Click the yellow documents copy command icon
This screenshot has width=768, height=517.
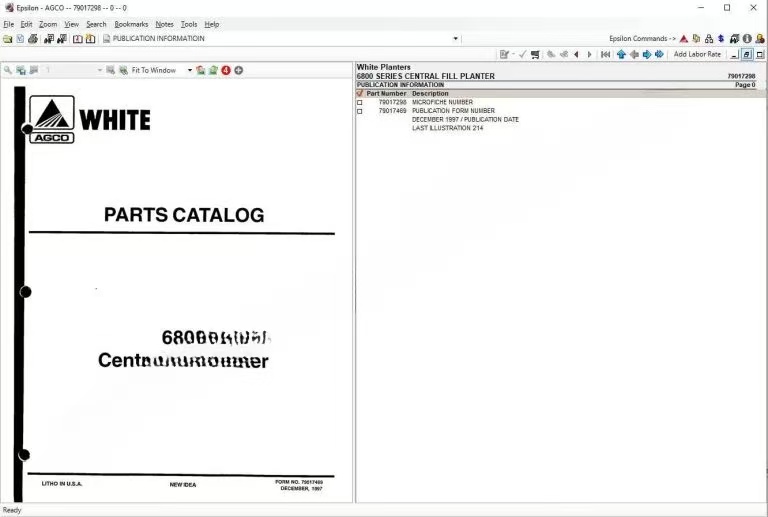[696, 39]
